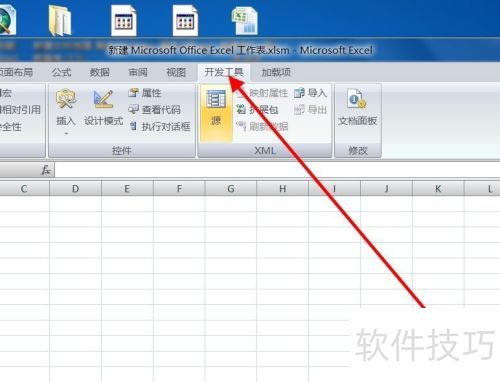Toggle Design Mode (设计模式)
500x382 pixels.
tap(103, 107)
